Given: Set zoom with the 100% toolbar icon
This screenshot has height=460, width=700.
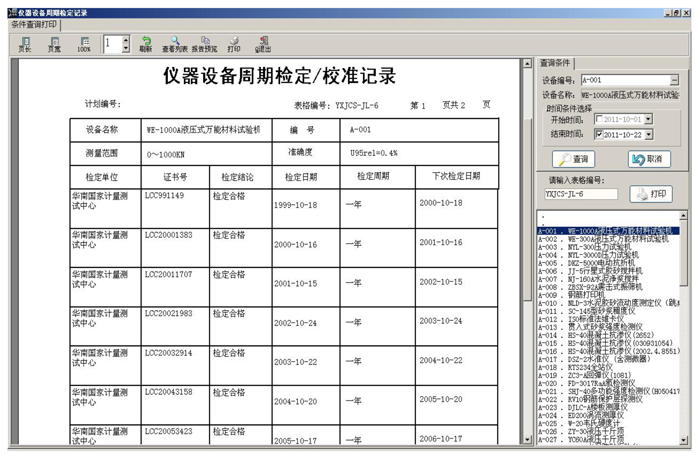Looking at the screenshot, I should 84,43.
